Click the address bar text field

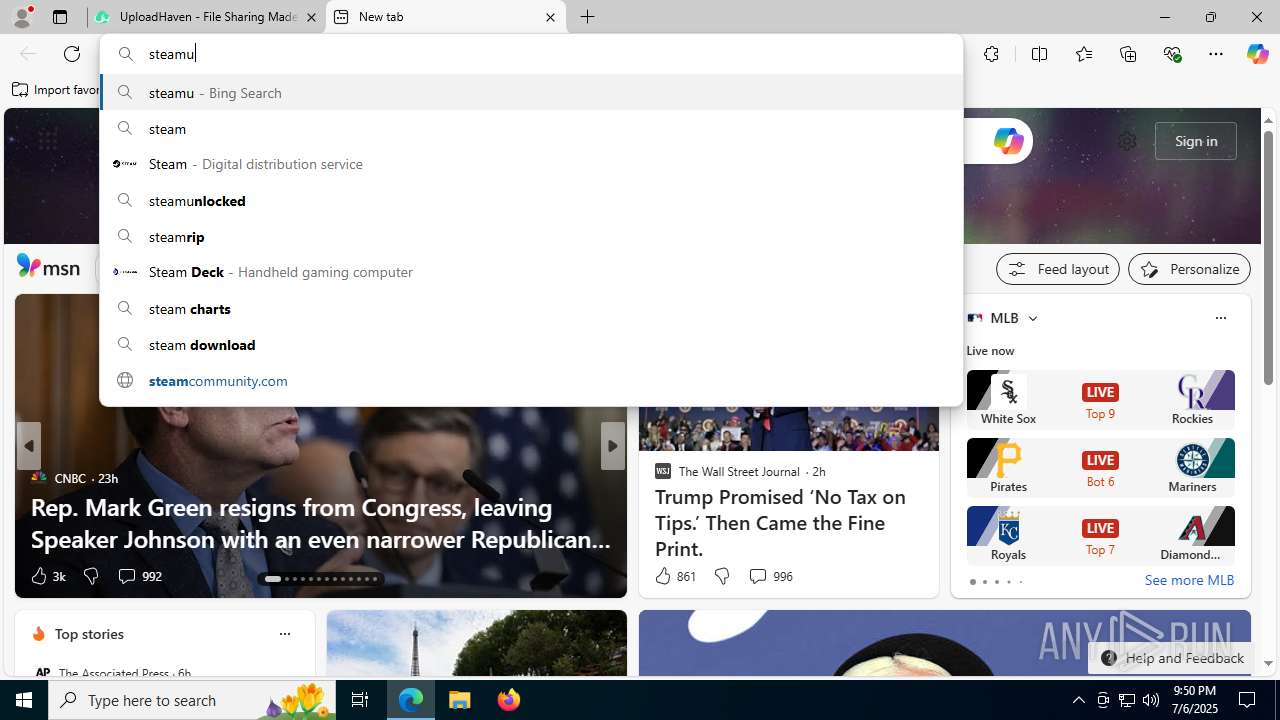coord(531,54)
